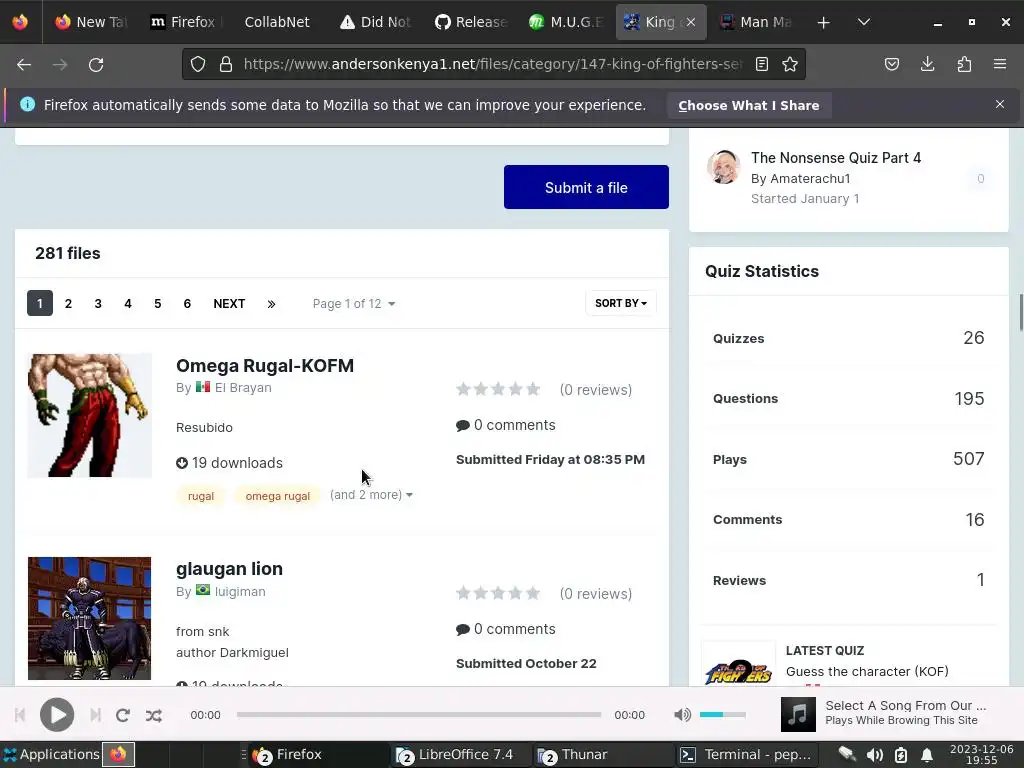Switch to the M.U.G.E.N tab
The width and height of the screenshot is (1024, 768).
coord(566,22)
